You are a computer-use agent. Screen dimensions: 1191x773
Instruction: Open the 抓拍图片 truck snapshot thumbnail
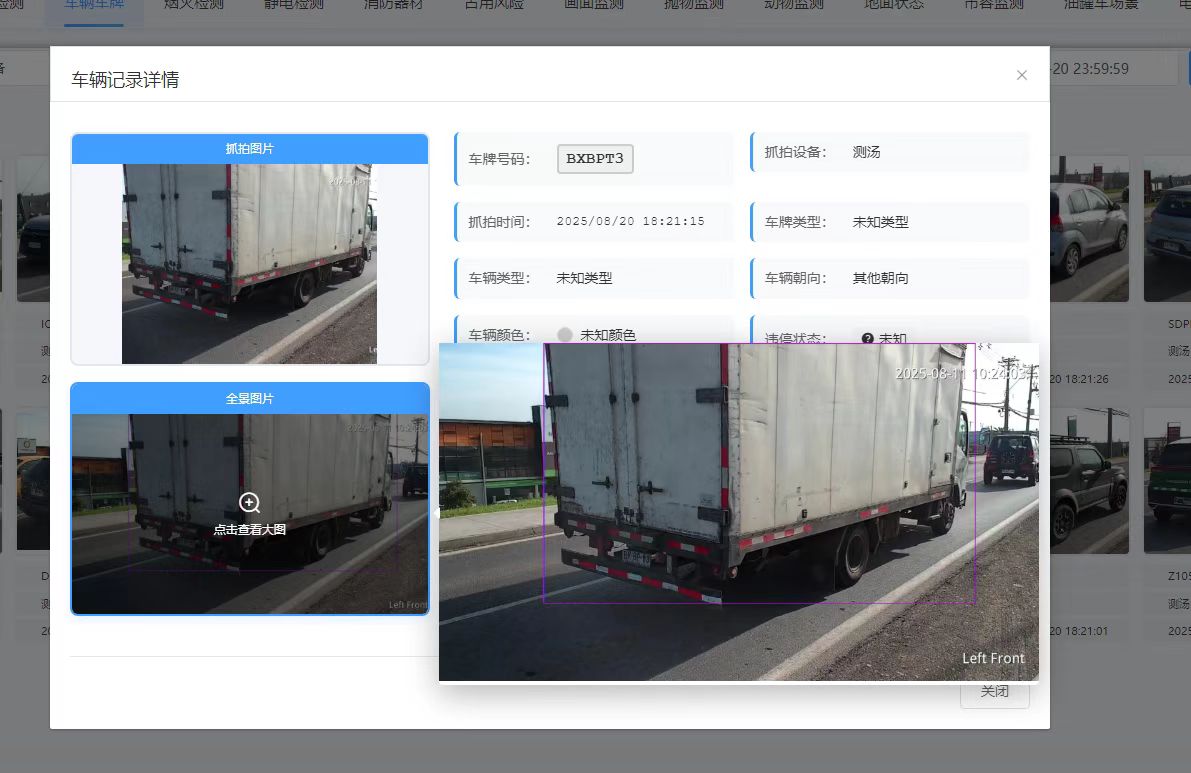[249, 263]
